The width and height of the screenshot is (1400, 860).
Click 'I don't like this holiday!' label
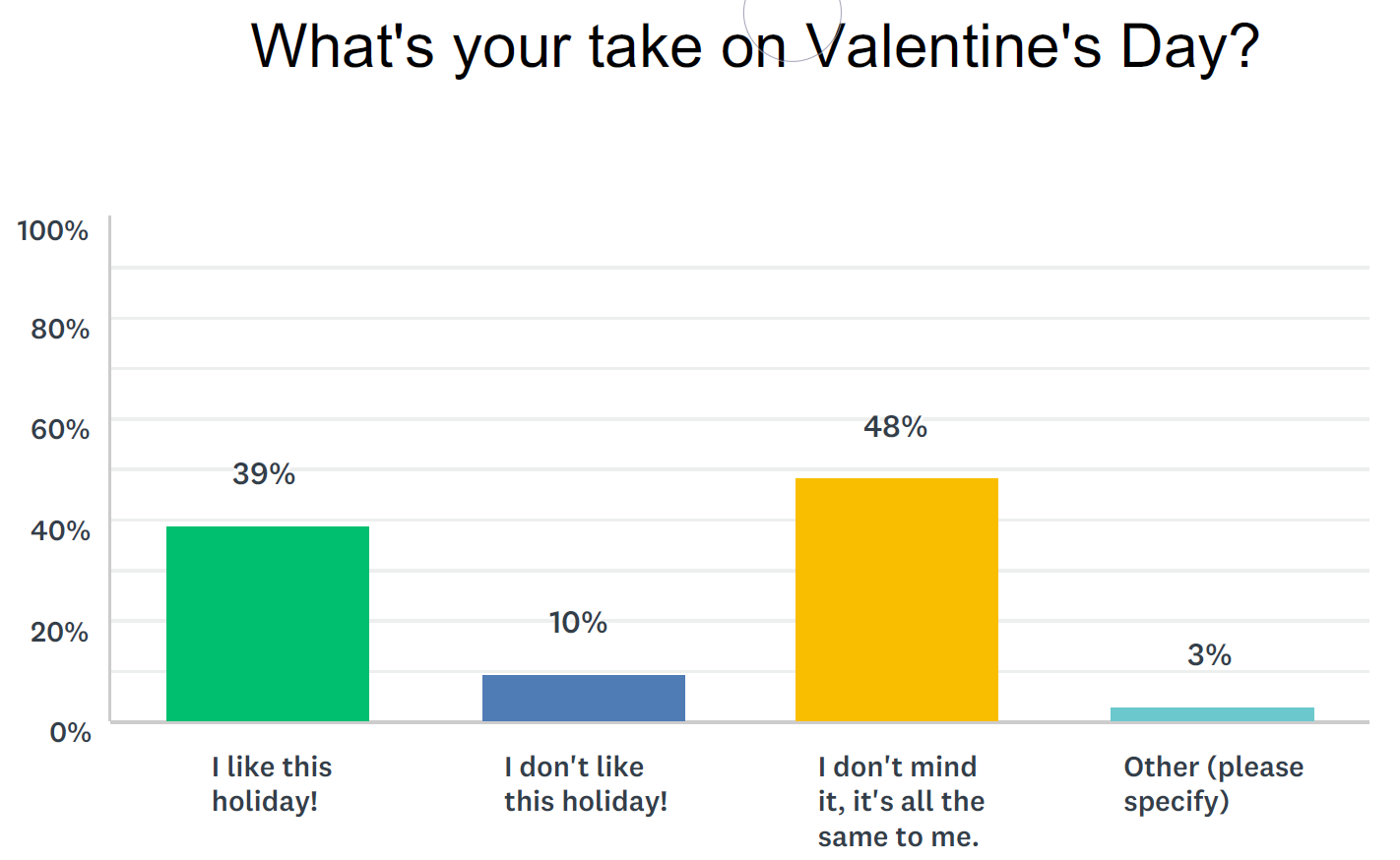click(586, 784)
